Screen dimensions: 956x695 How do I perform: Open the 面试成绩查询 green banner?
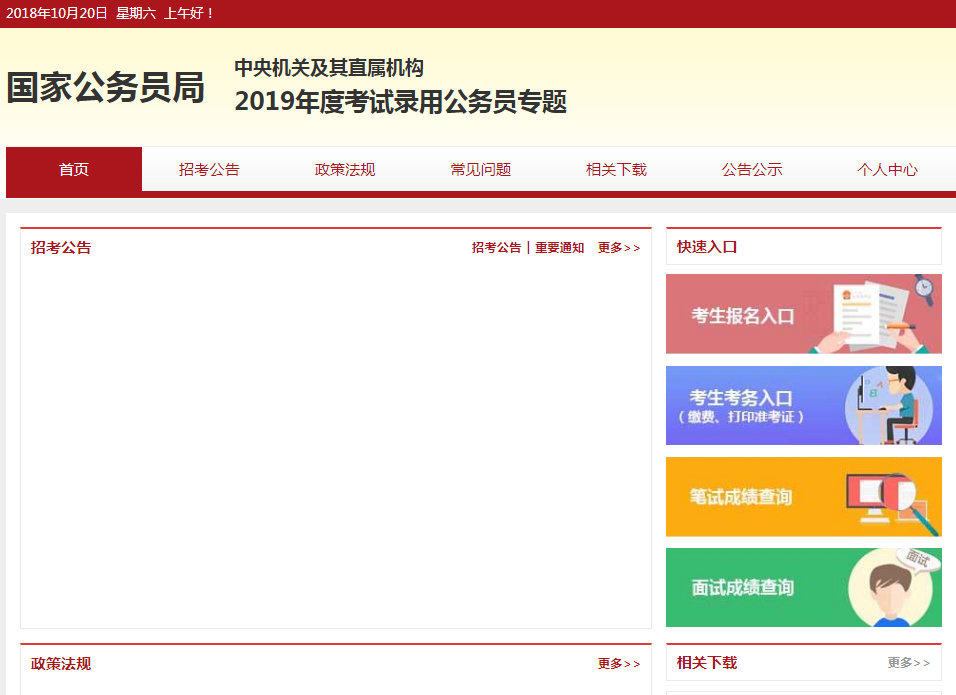(x=804, y=587)
